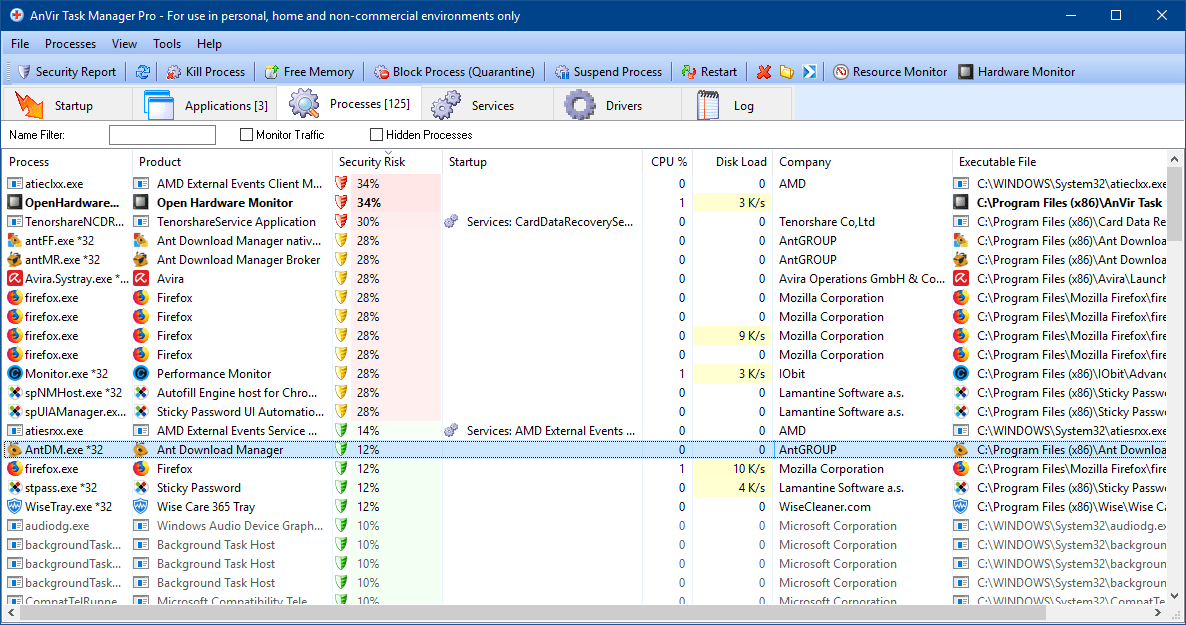The height and width of the screenshot is (625, 1186).
Task: Click Free Memory in the toolbar
Action: (309, 72)
